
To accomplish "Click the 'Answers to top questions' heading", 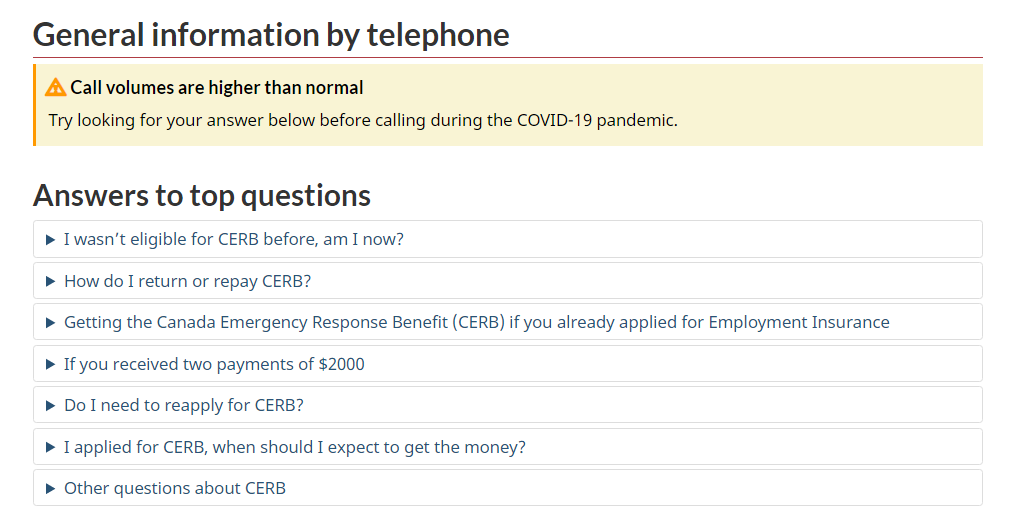I will click(202, 195).
